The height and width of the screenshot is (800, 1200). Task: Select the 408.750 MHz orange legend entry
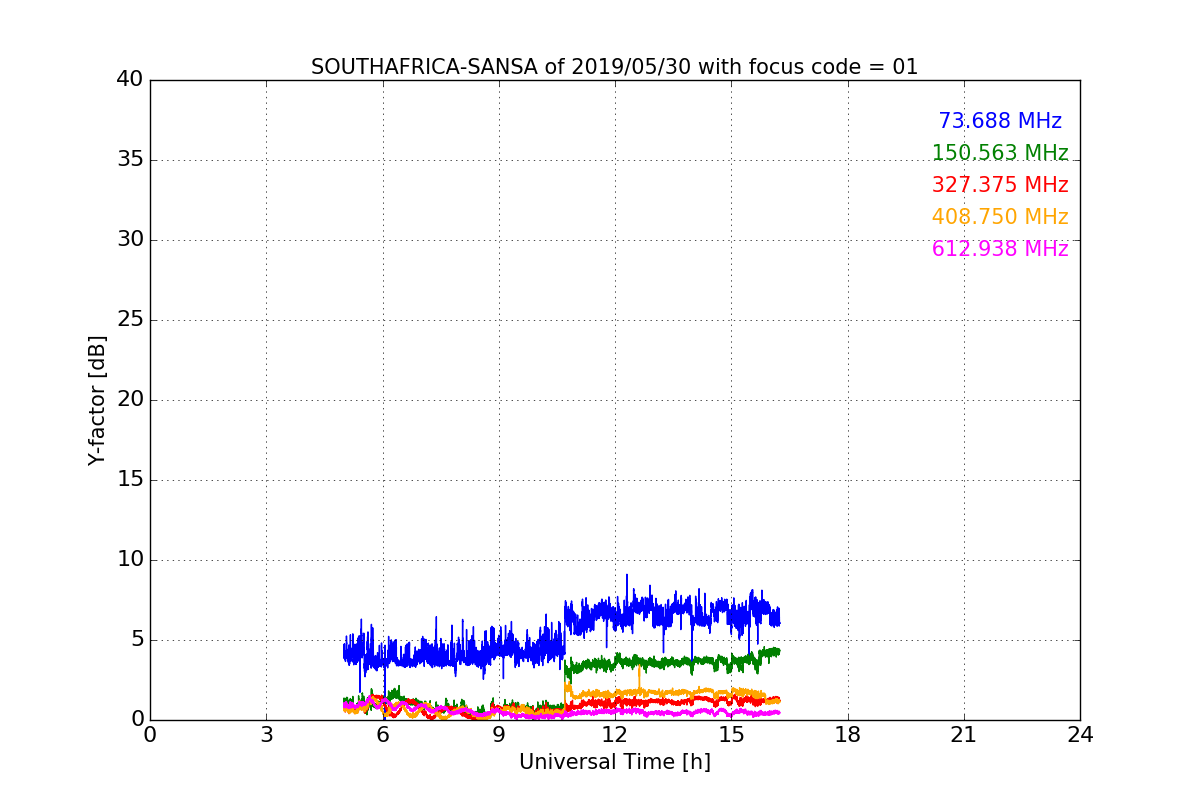click(1000, 218)
